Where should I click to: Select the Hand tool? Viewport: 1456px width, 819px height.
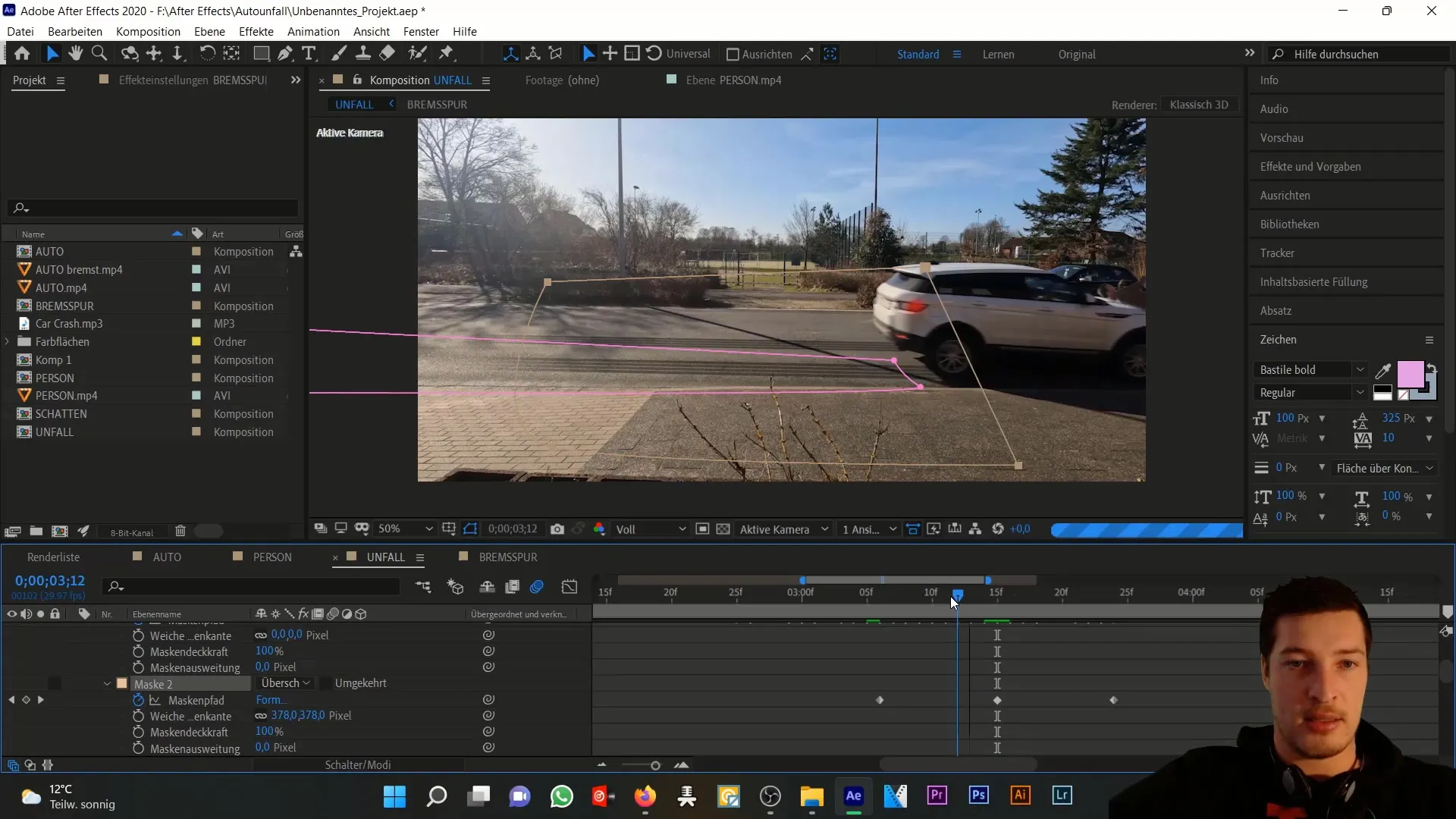coord(75,54)
